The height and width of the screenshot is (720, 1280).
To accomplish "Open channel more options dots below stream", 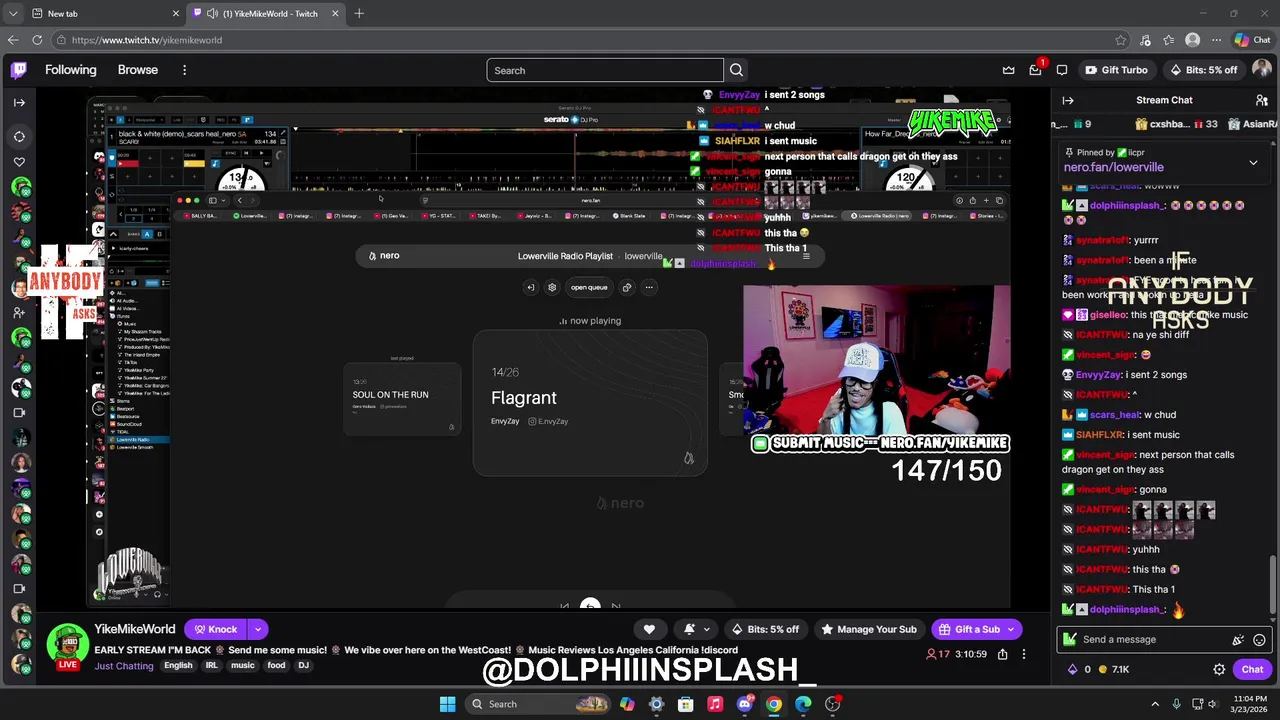I will click(x=1023, y=654).
